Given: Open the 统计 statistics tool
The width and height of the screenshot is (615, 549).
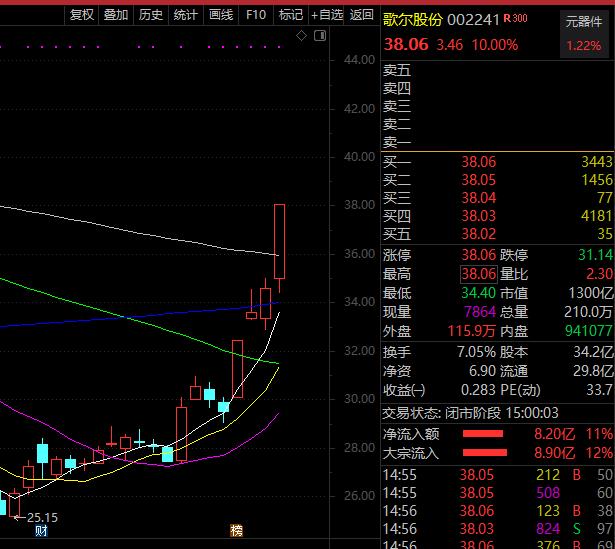Looking at the screenshot, I should click(185, 15).
